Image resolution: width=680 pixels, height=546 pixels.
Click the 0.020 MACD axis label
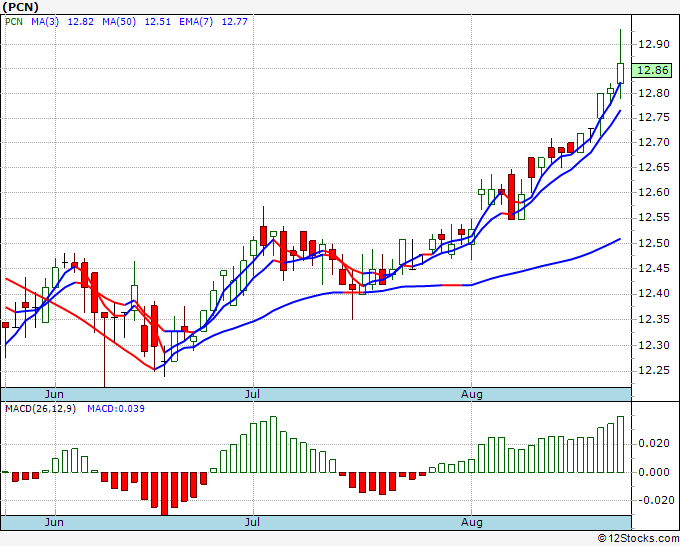654,444
